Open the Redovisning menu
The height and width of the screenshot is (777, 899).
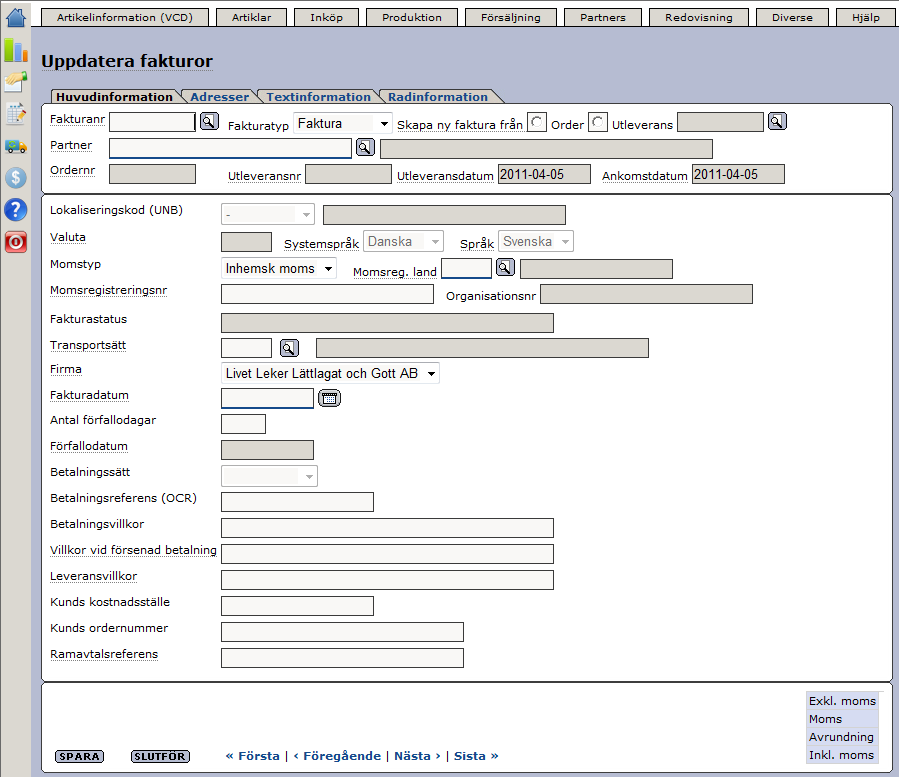699,17
